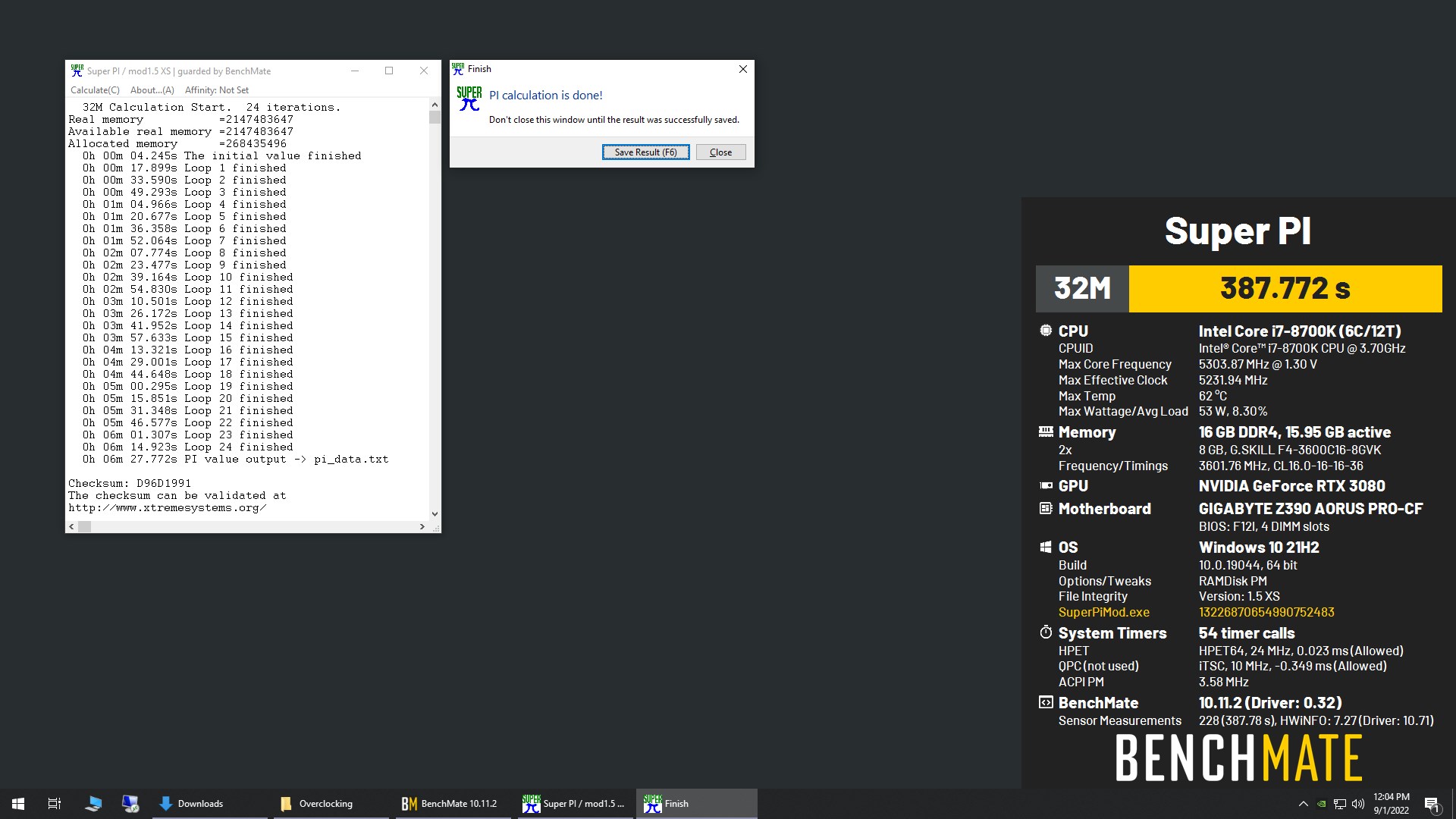Click the 32M label in result panel
Image resolution: width=1456 pixels, height=819 pixels.
(x=1082, y=289)
